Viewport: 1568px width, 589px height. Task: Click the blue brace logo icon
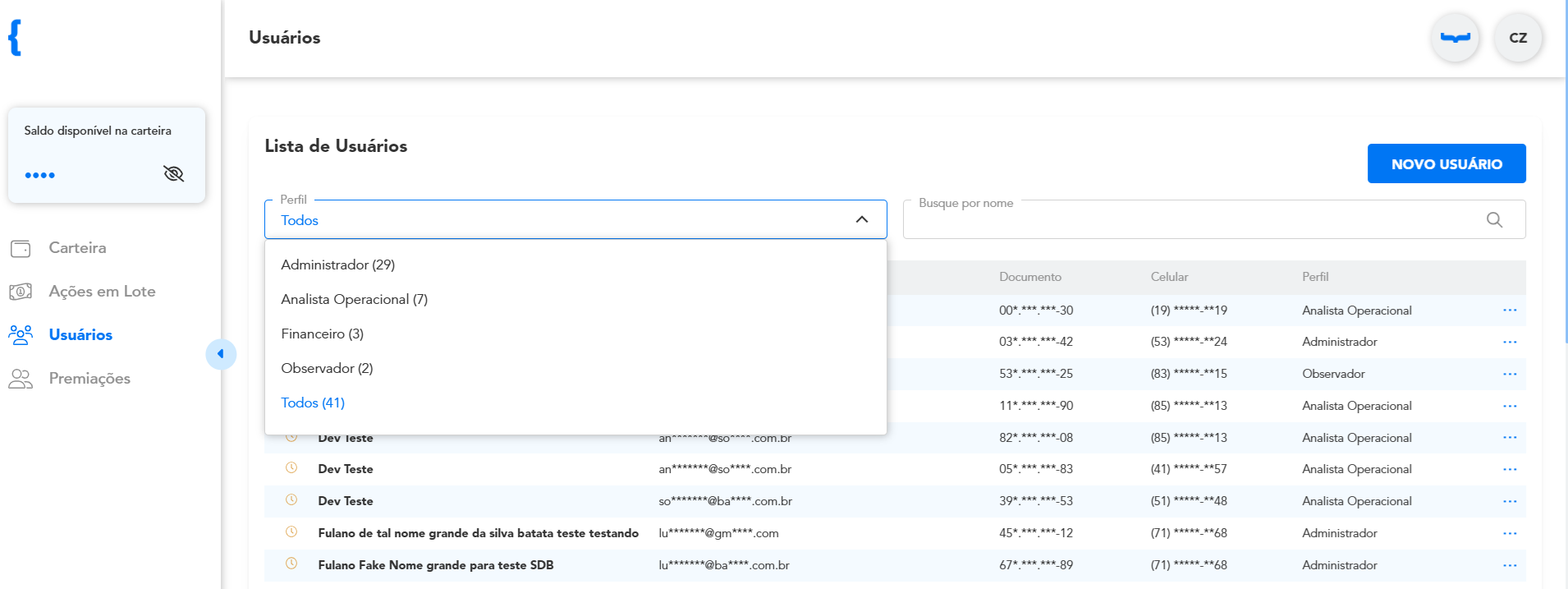click(x=15, y=38)
